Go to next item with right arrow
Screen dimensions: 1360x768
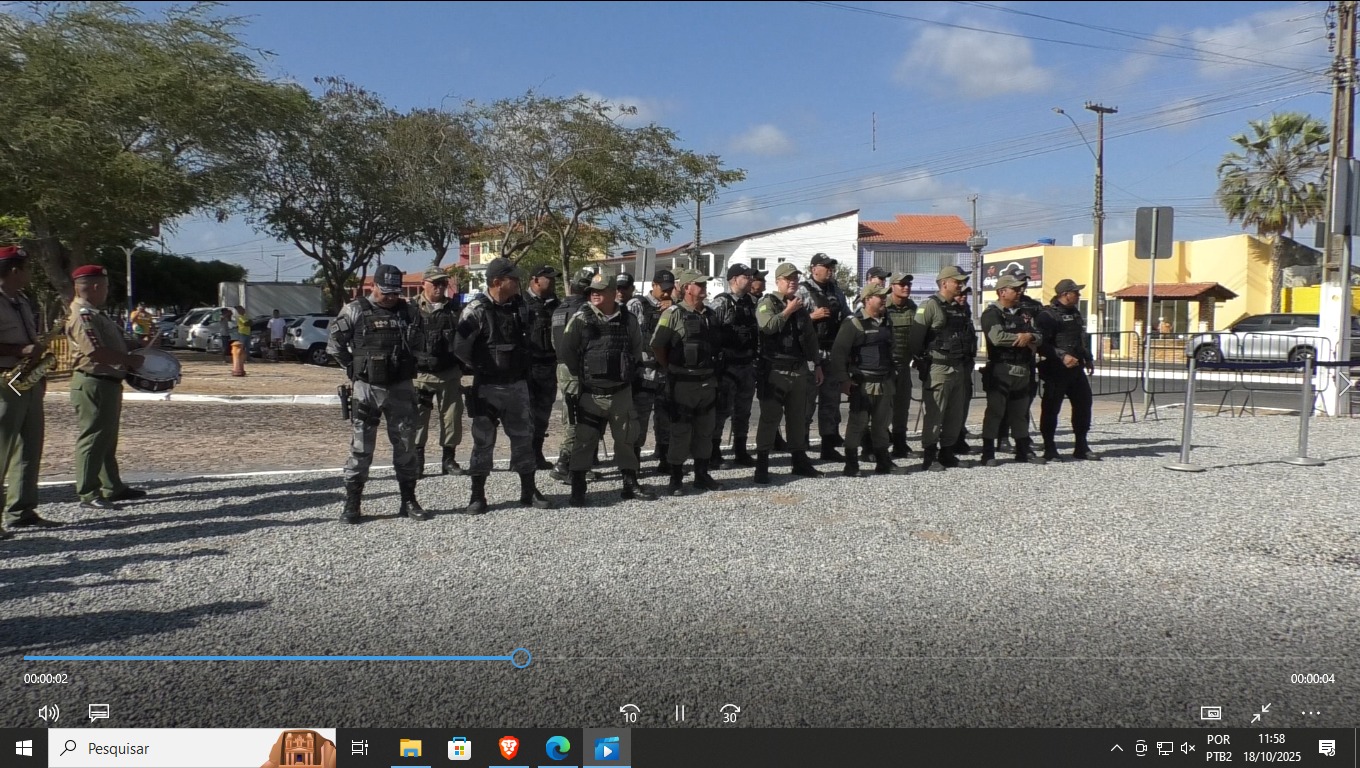pyautogui.click(x=1346, y=384)
